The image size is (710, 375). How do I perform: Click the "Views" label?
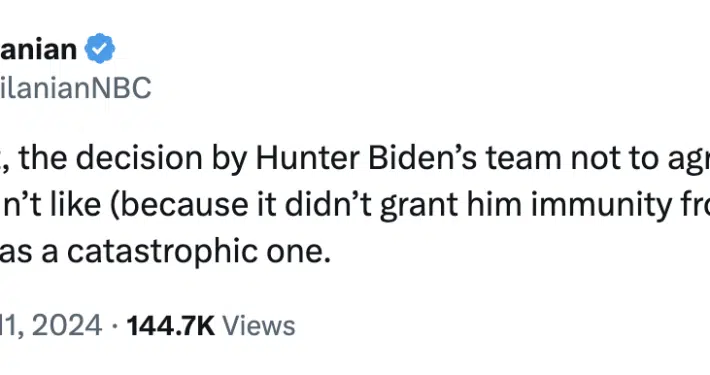pyautogui.click(x=259, y=326)
